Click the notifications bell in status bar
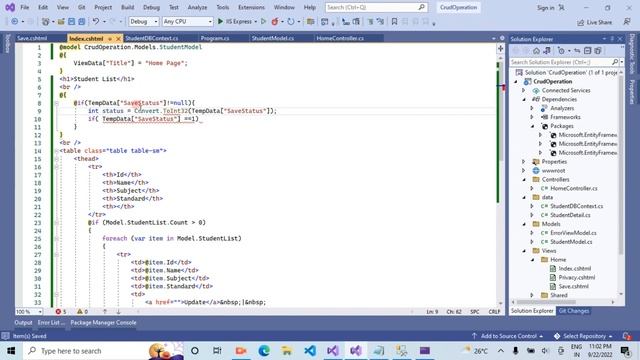Image resolution: width=640 pixels, height=360 pixels. [x=627, y=336]
